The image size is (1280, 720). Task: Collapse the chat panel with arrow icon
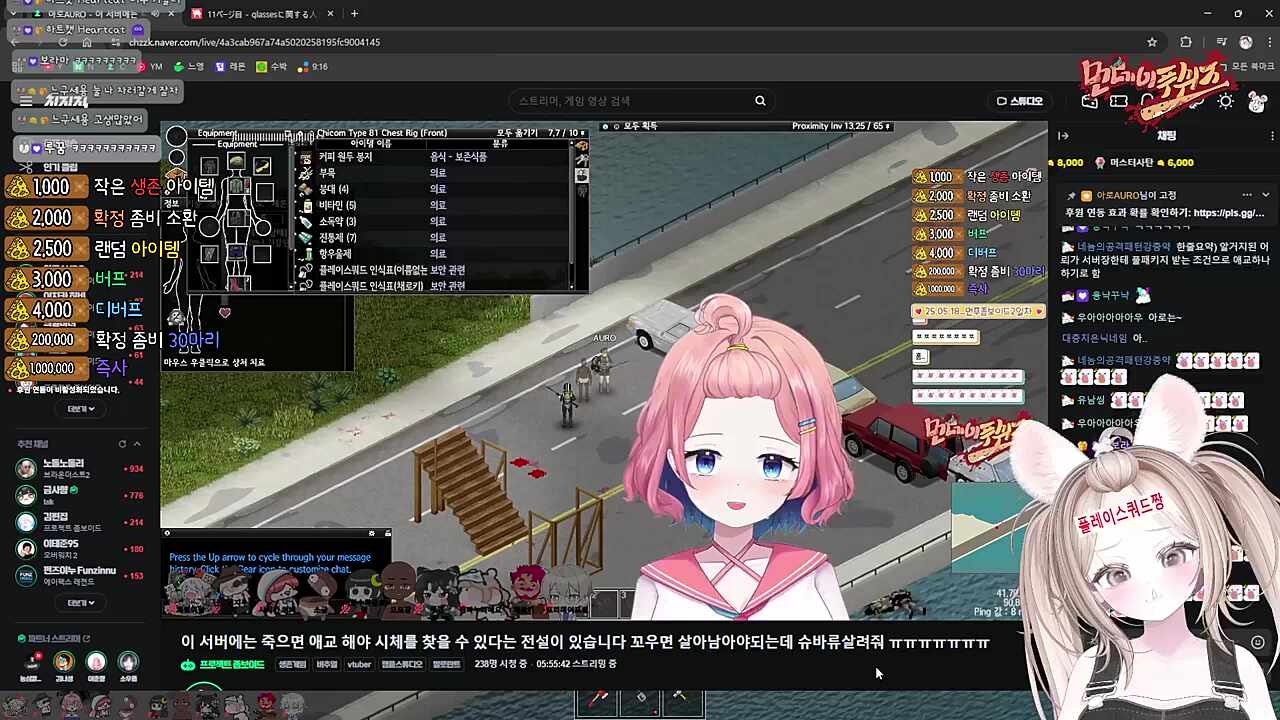click(1063, 136)
